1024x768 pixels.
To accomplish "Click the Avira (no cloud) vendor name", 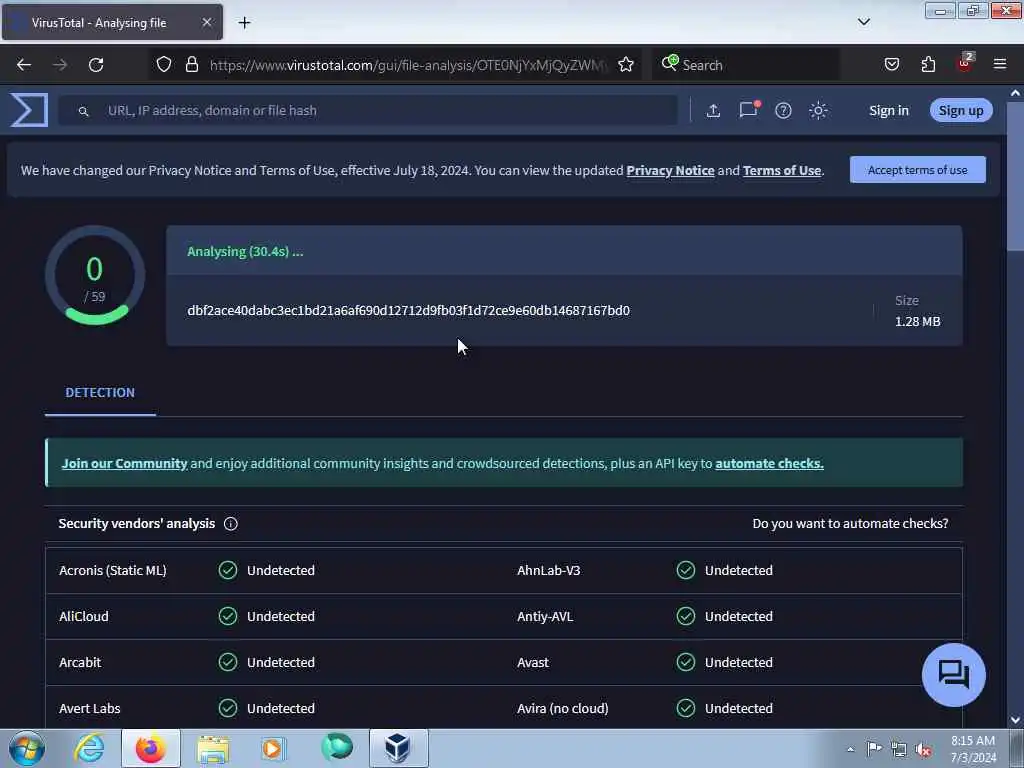I will pyautogui.click(x=562, y=708).
